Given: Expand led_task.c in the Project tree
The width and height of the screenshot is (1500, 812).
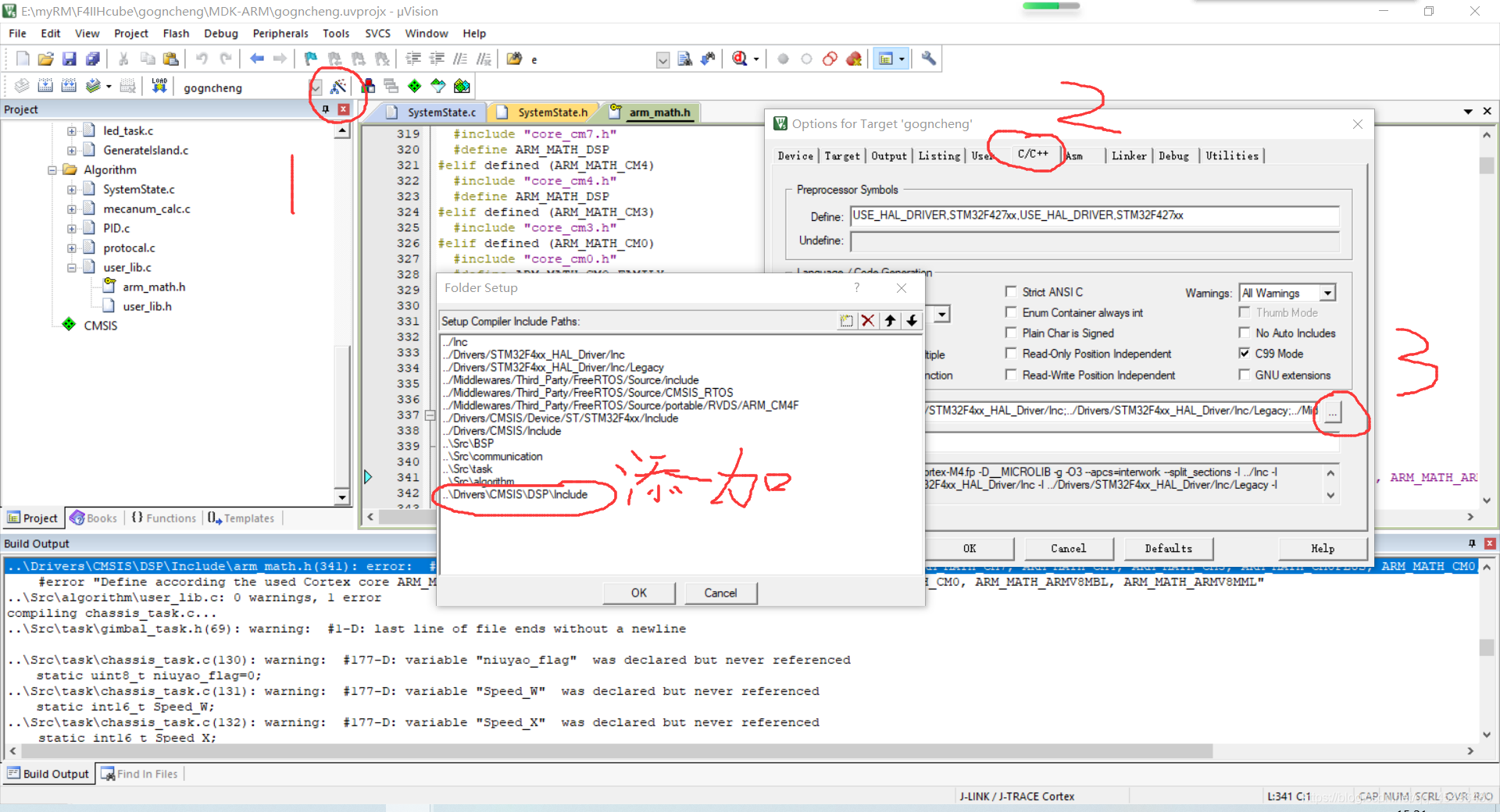Looking at the screenshot, I should (72, 130).
